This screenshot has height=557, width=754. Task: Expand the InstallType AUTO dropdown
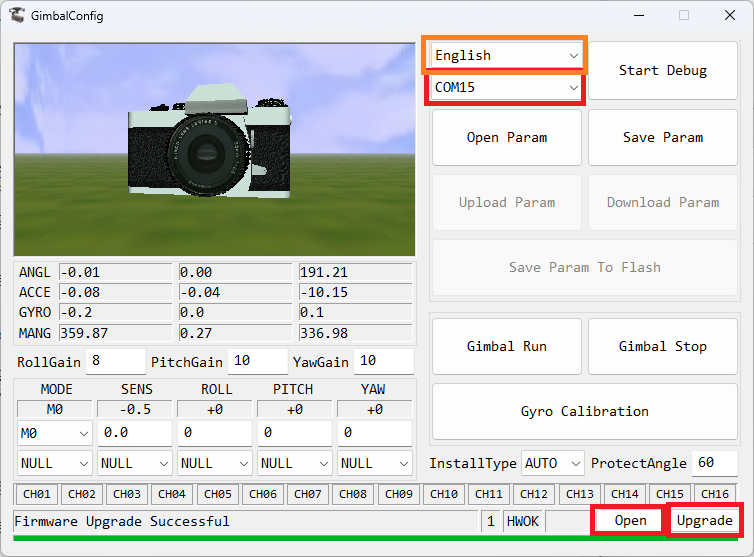coord(553,464)
